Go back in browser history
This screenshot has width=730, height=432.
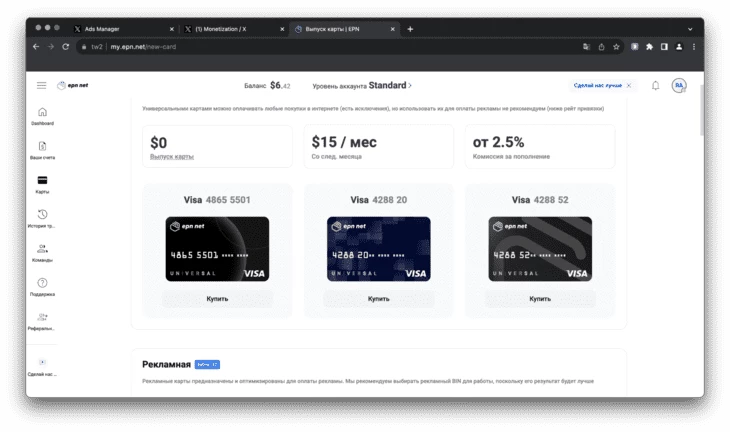pyautogui.click(x=36, y=47)
